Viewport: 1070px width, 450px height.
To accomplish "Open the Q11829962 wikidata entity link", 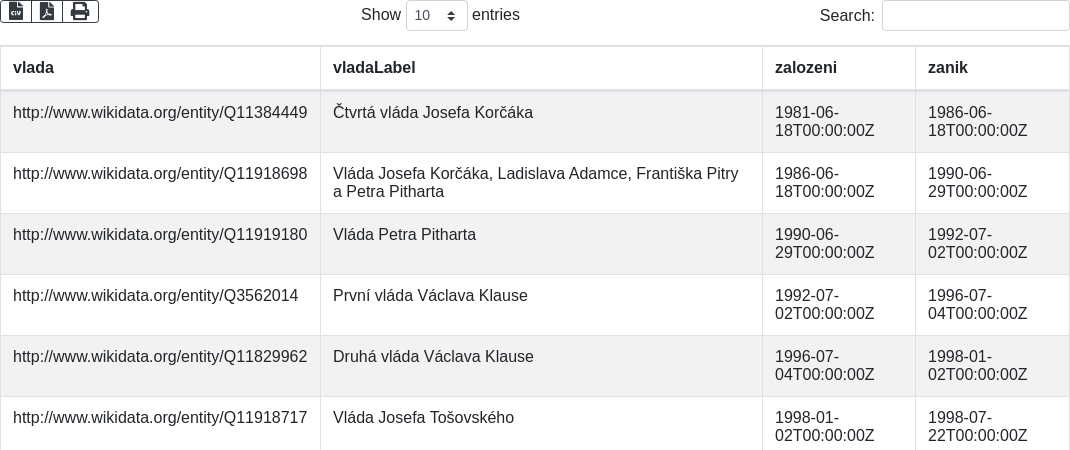I will (x=160, y=357).
